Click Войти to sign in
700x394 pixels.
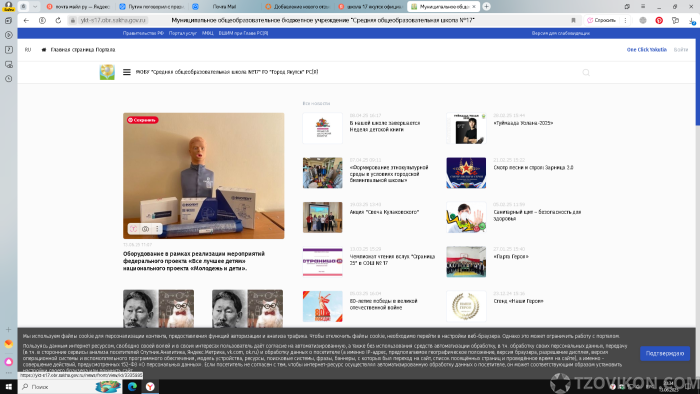point(681,50)
